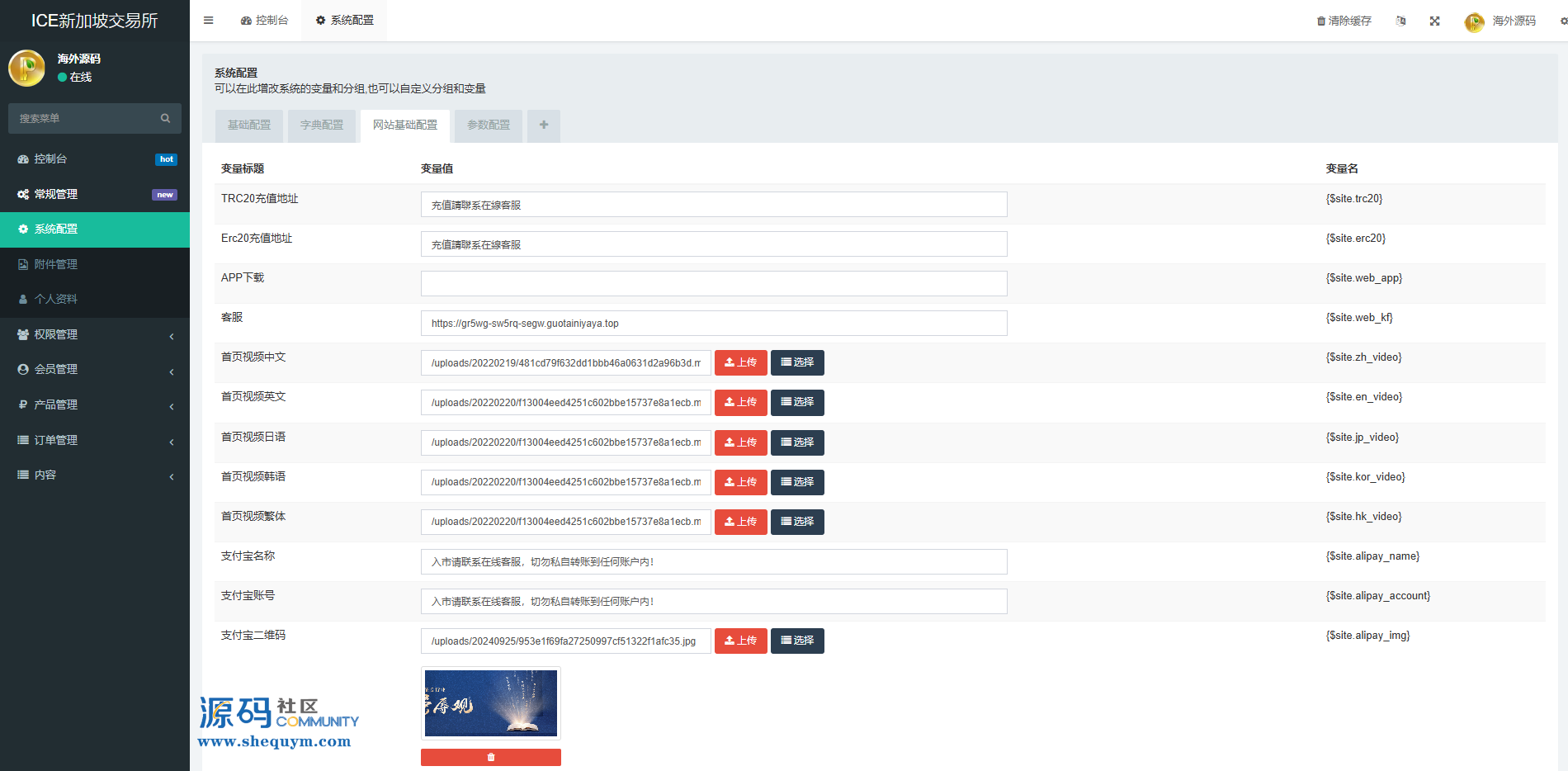
Task: Click the 支付宝二维码 path field
Action: click(566, 641)
